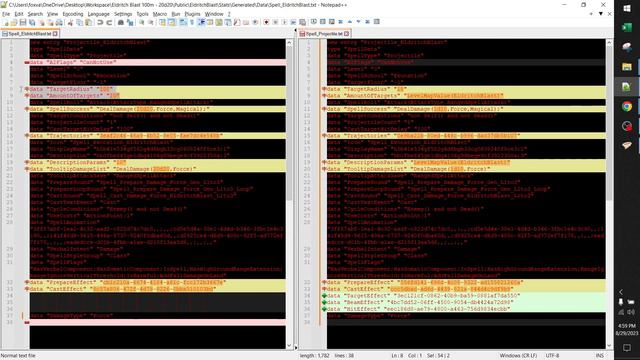Open Chrome from taskbar
640x360 pixels.
point(627,107)
